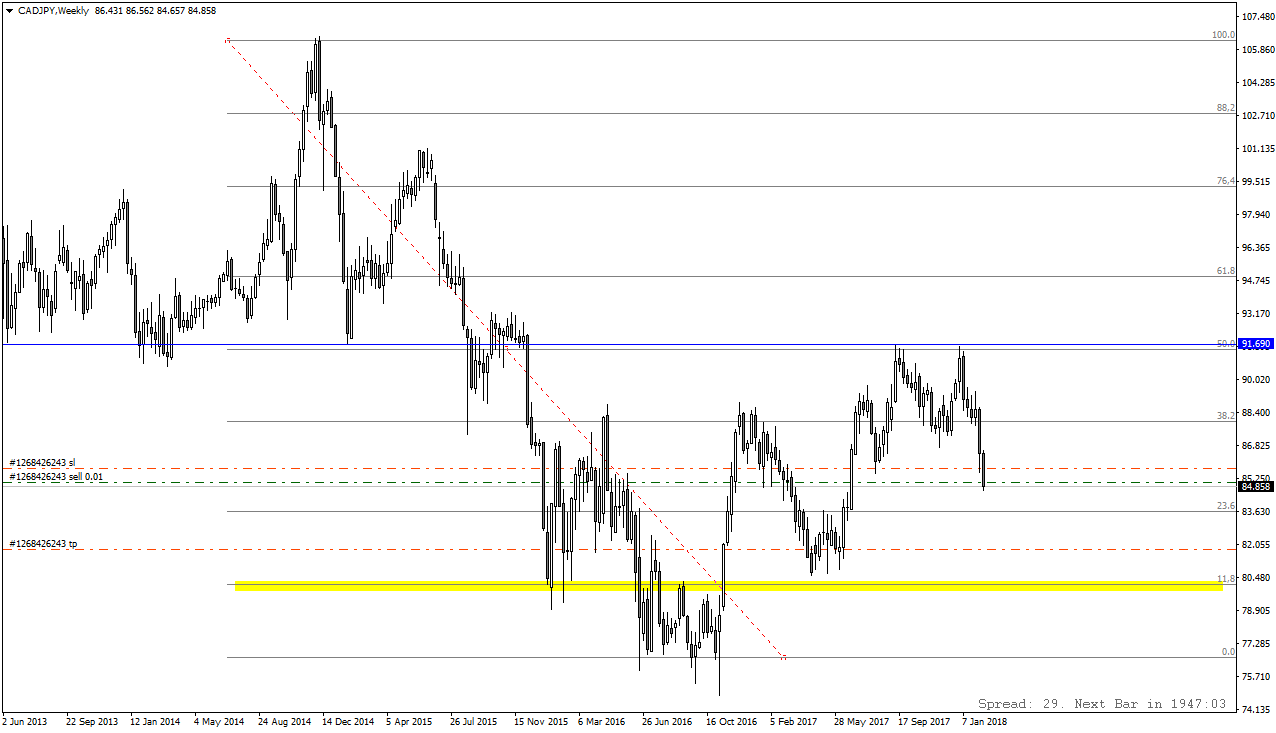Click the 99.515 price axis label

click(1255, 182)
